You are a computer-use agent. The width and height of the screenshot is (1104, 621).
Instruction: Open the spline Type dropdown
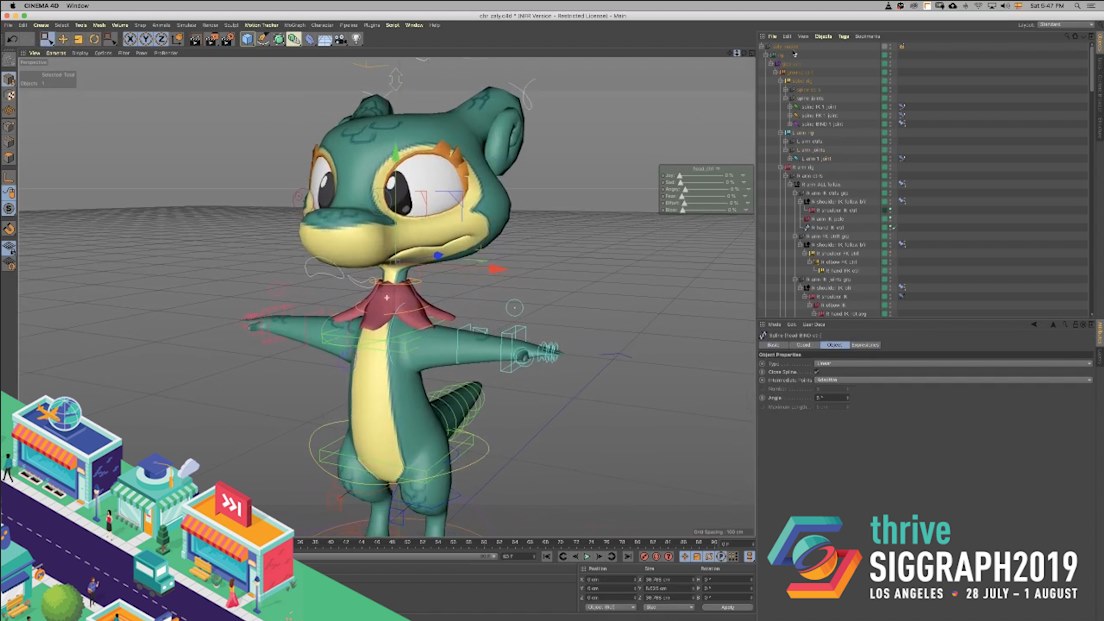pos(953,363)
